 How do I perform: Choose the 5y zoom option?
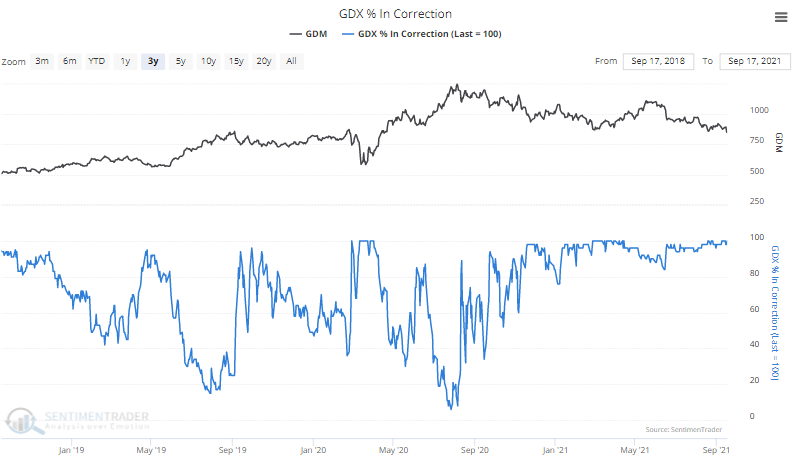[x=180, y=61]
